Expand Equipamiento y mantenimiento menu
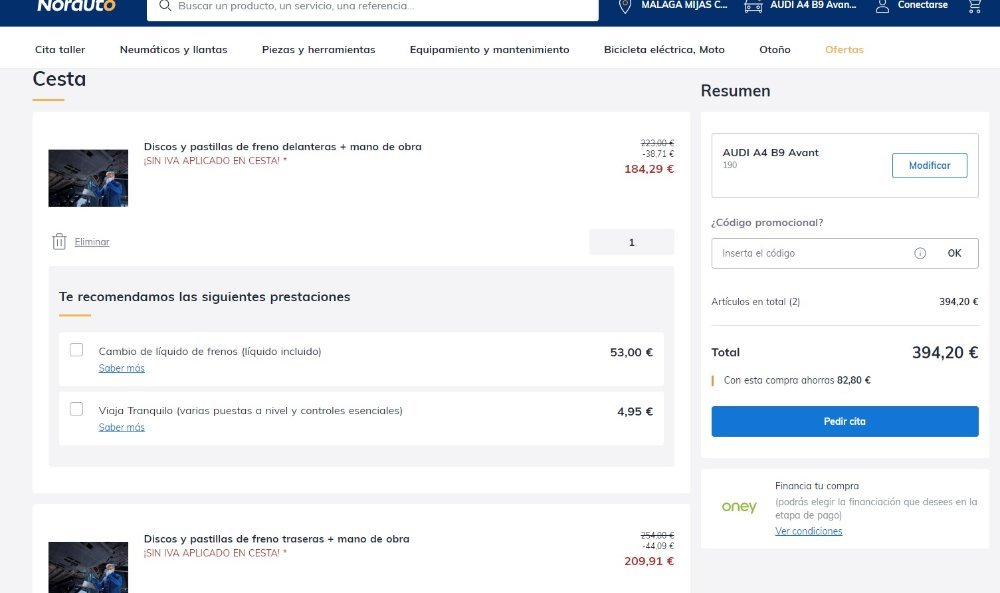Screen dimensions: 1000x593 (x=489, y=50)
